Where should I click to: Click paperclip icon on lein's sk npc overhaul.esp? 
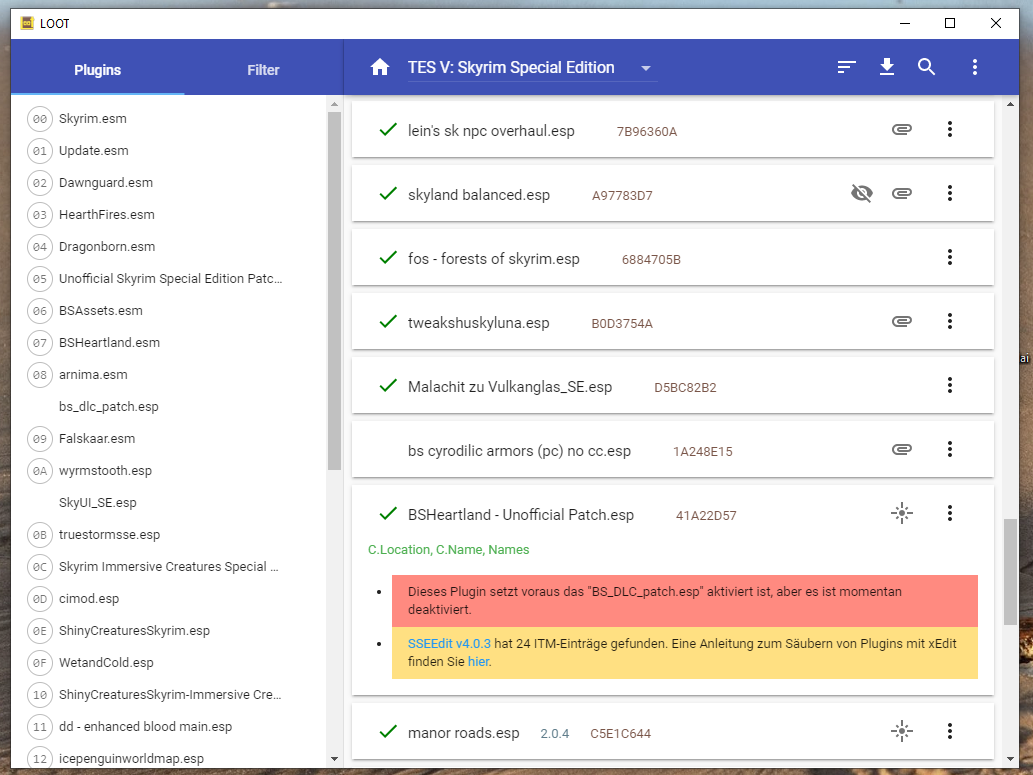pyautogui.click(x=901, y=129)
